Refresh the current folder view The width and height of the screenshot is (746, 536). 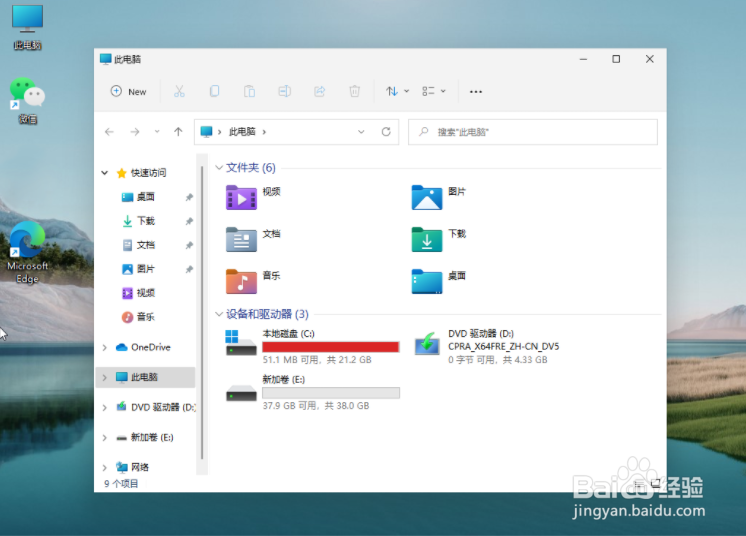386,132
